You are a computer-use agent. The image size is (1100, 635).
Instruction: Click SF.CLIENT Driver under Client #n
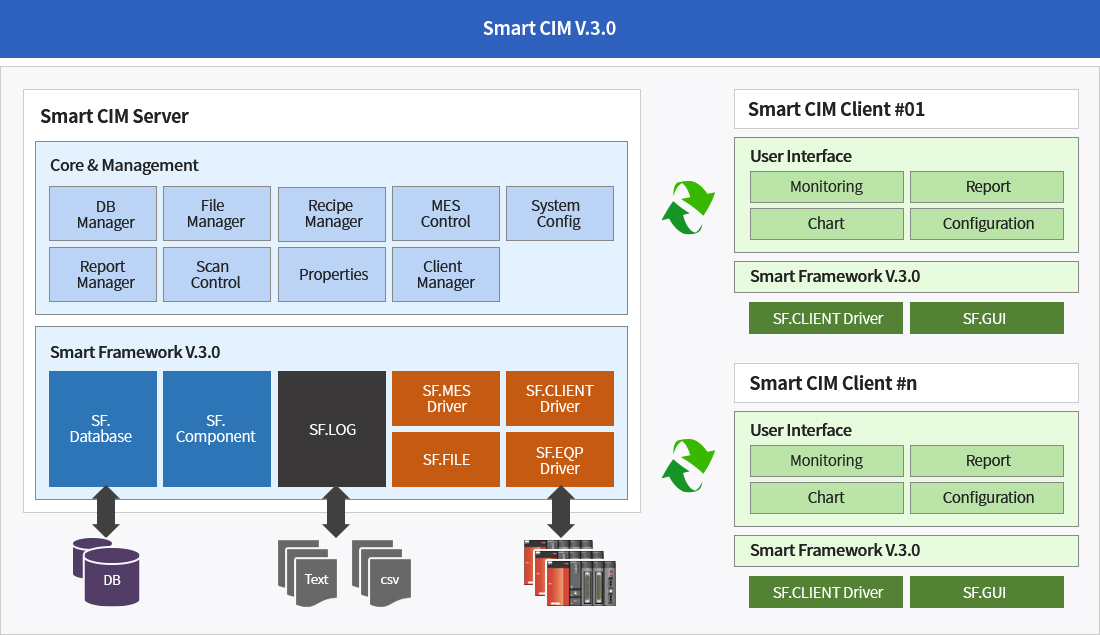click(x=826, y=592)
